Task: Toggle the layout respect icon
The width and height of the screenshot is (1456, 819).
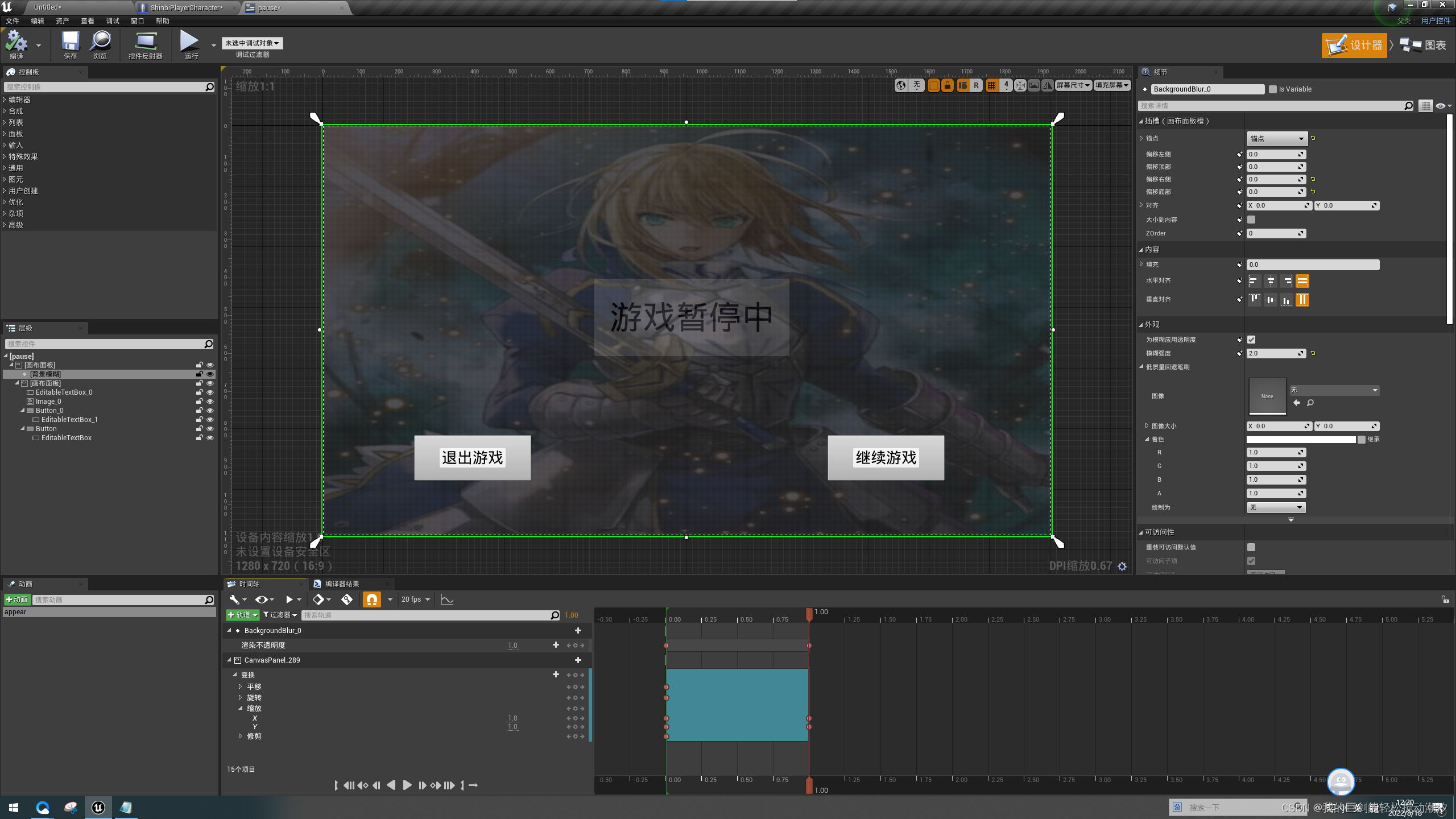Action: [963, 85]
